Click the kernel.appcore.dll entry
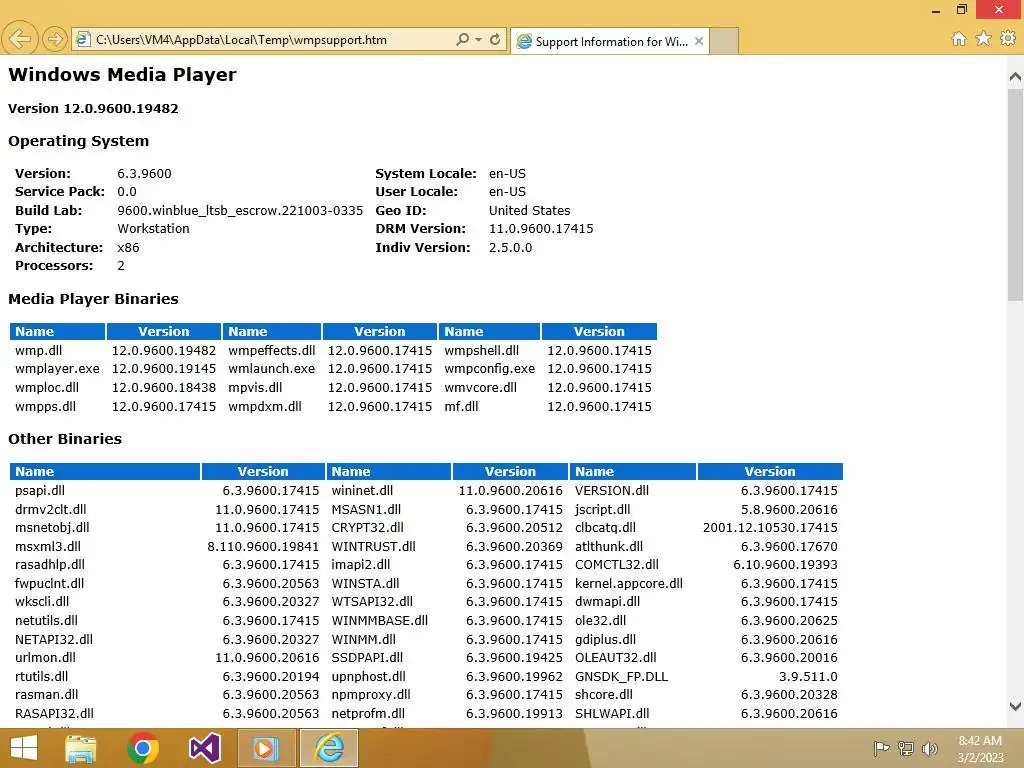The image size is (1024, 768). click(628, 583)
